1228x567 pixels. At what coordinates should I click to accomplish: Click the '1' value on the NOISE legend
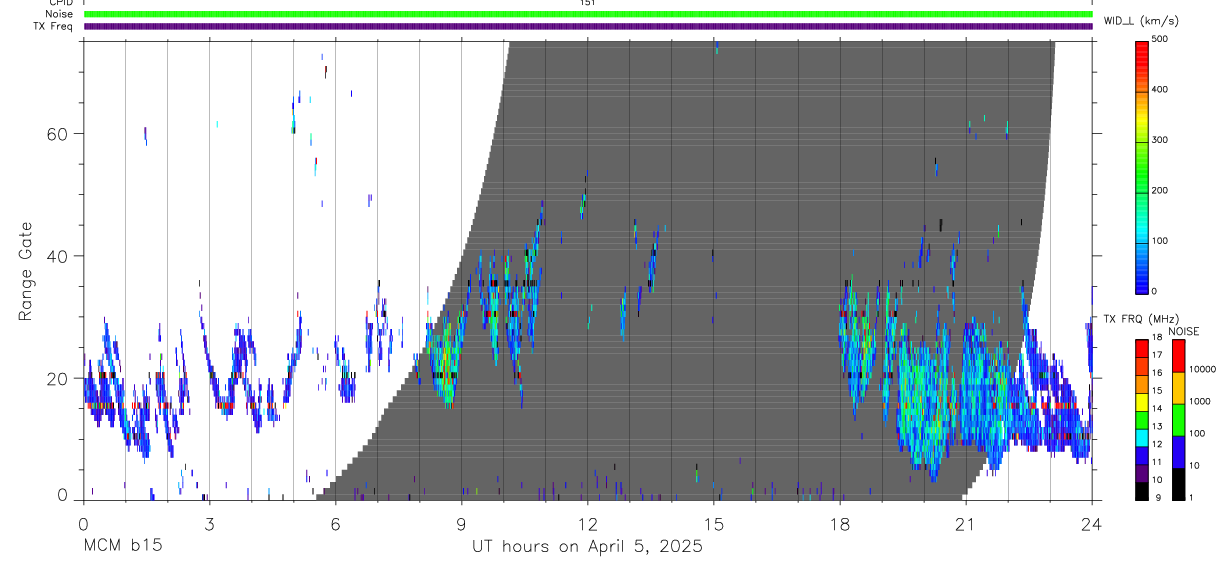click(1193, 498)
